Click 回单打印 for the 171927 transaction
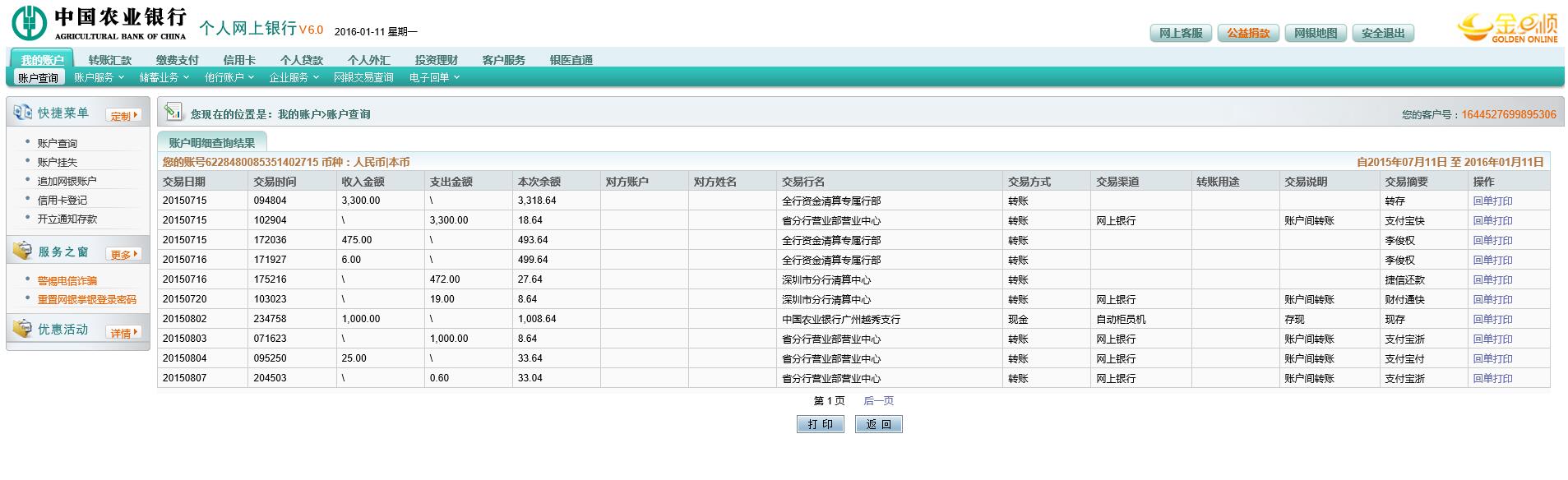 coord(1492,260)
